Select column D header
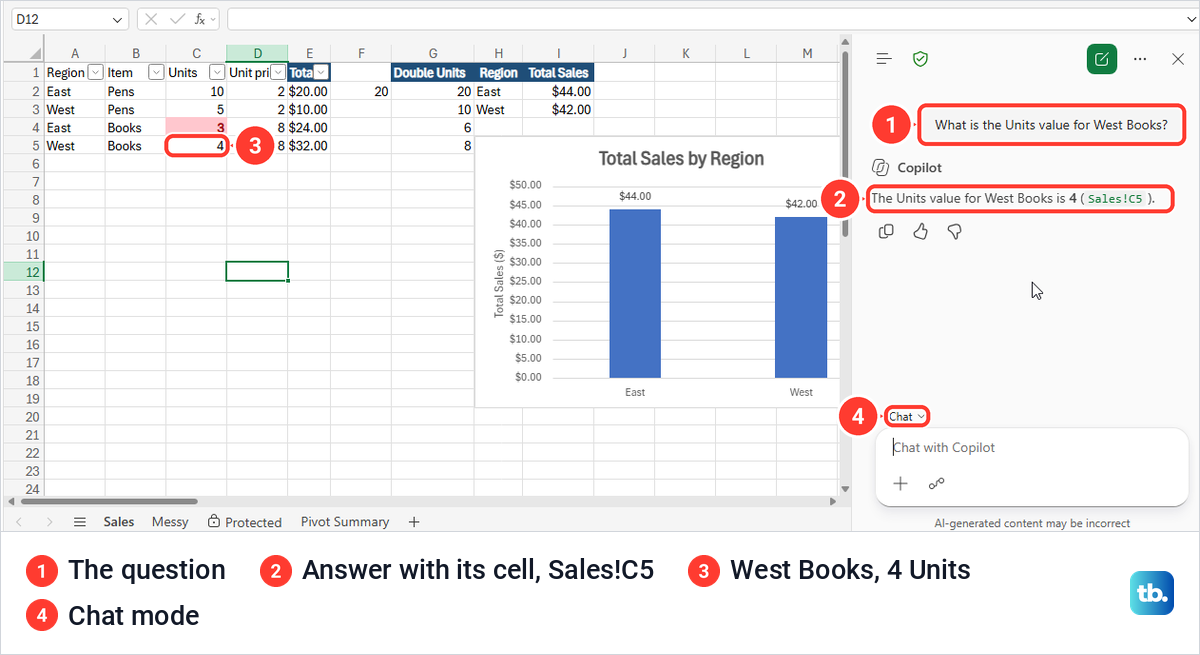Viewport: 1200px width, 655px height. tap(257, 53)
